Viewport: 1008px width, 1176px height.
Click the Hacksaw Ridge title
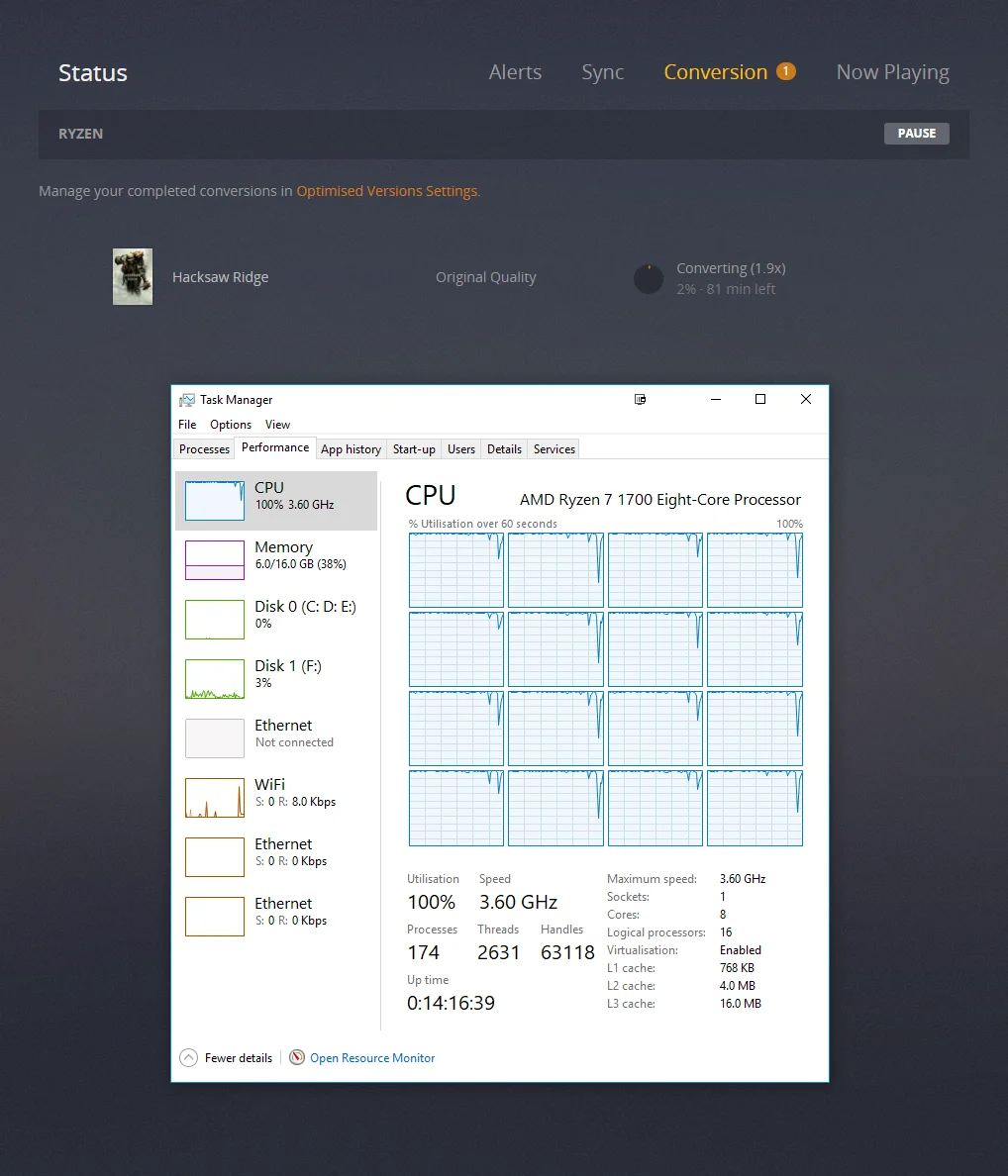coord(221,277)
